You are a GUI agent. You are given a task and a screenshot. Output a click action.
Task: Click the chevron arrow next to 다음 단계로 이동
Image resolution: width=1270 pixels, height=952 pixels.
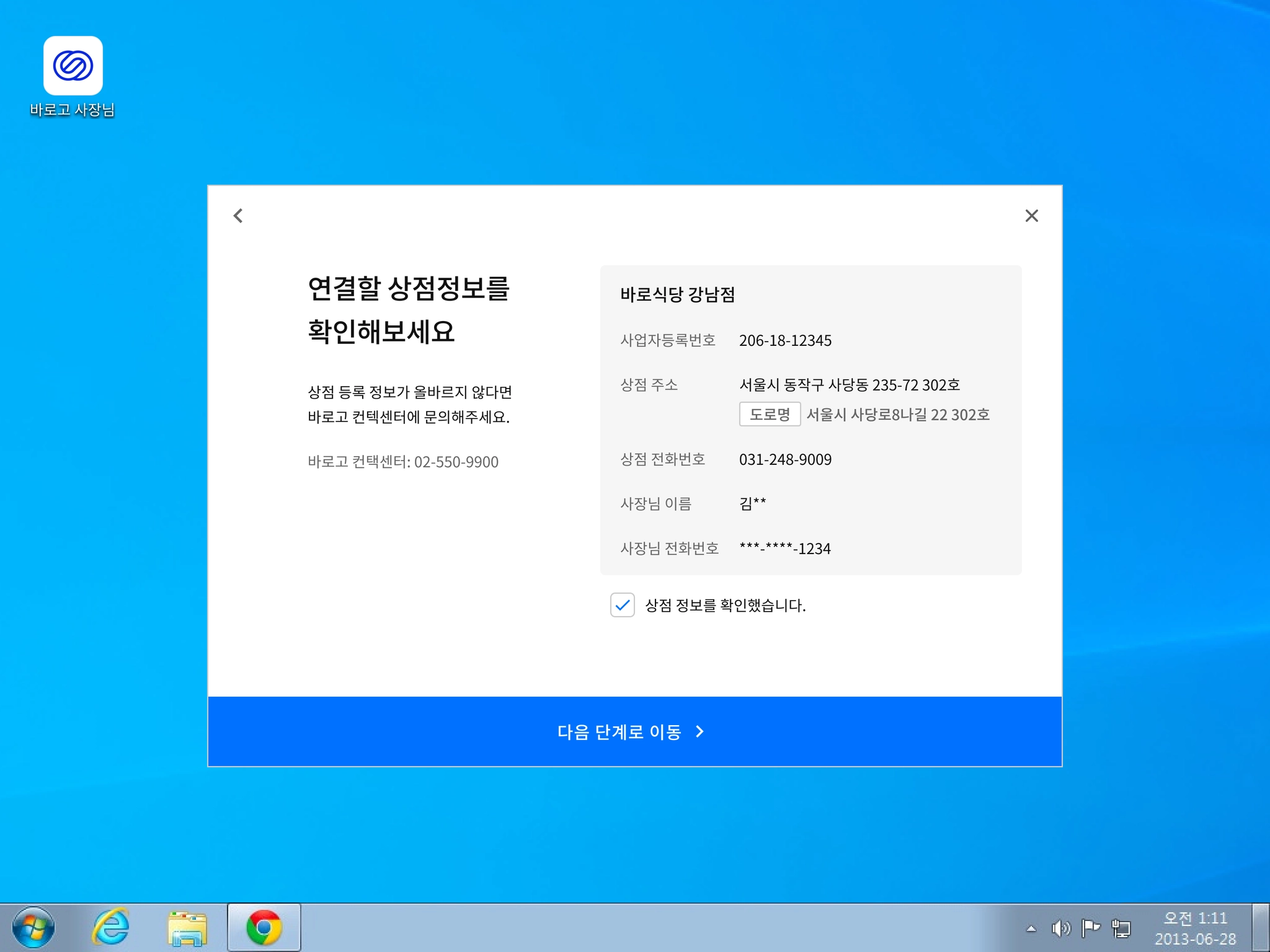click(700, 732)
